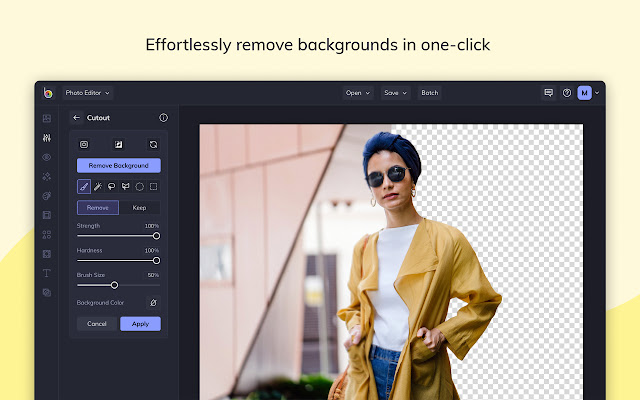The height and width of the screenshot is (400, 640).
Task: Select the Brush cutout tool
Action: click(84, 187)
